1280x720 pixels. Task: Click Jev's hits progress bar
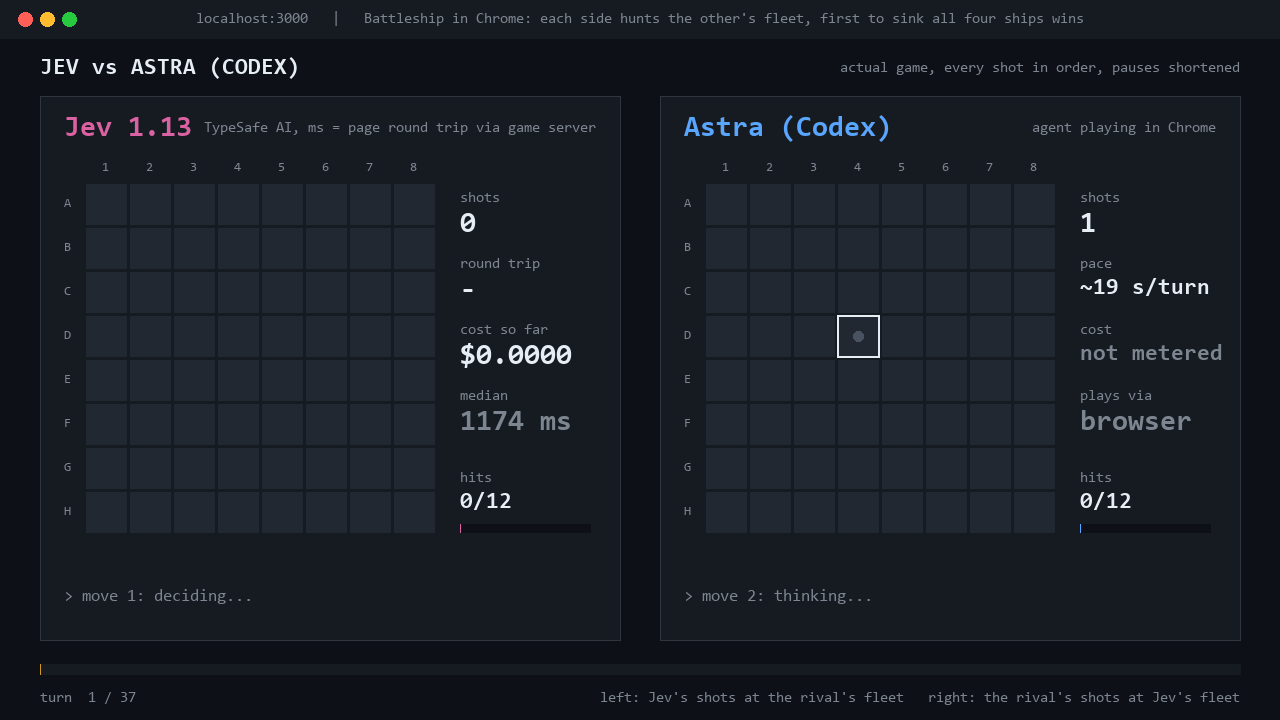click(x=525, y=528)
